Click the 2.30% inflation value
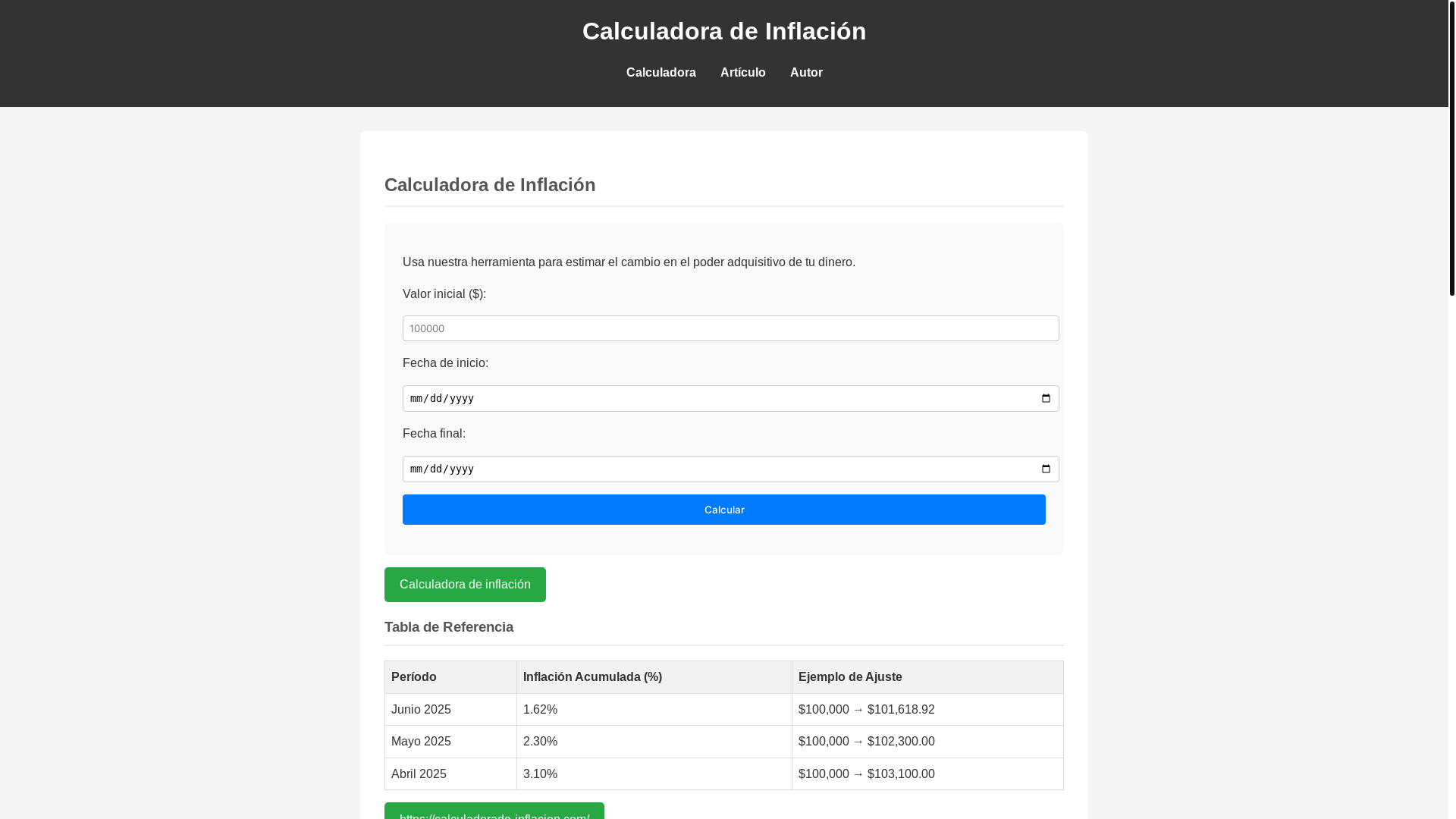 540,742
